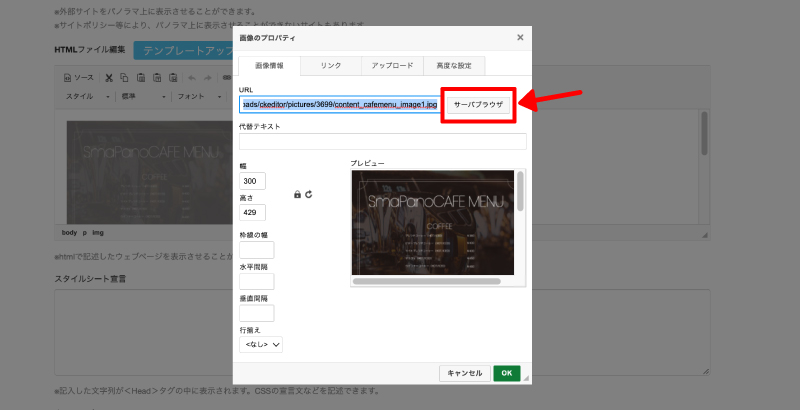Click the Undo arrow icon
Screen dimensions: 800x410
(193, 77)
